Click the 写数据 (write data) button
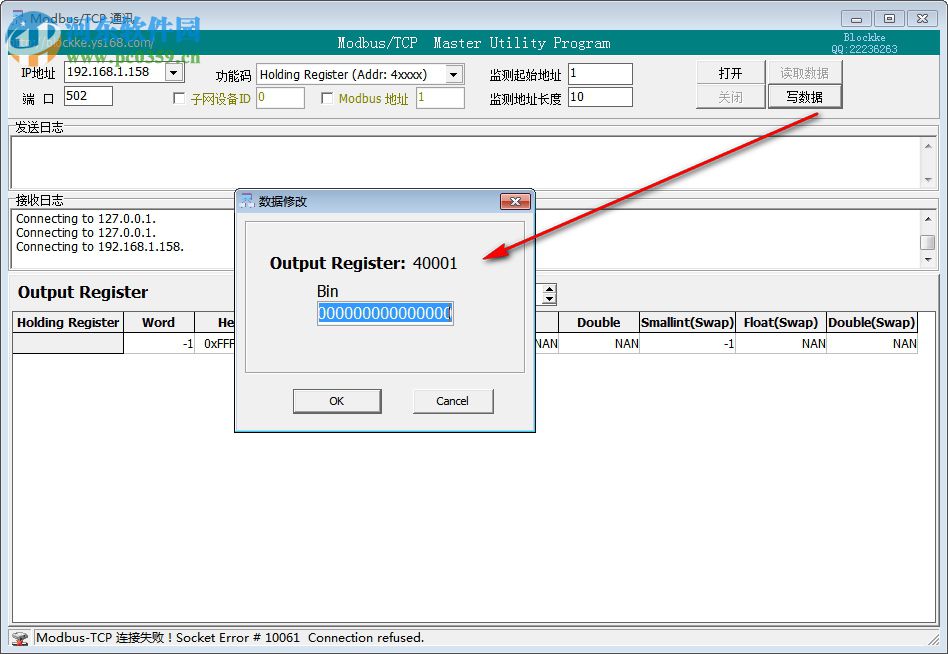 [804, 97]
